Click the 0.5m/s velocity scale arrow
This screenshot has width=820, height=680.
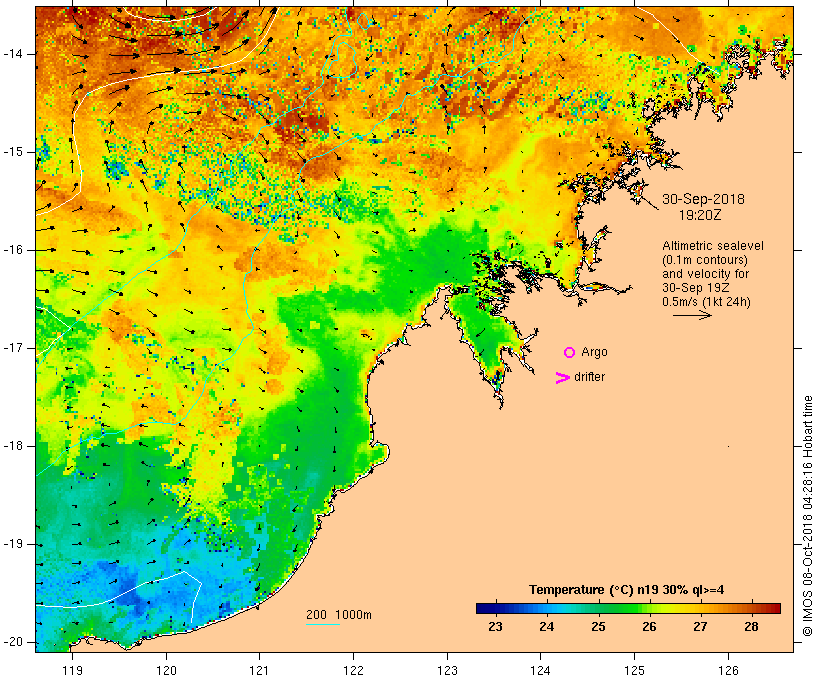pos(692,315)
